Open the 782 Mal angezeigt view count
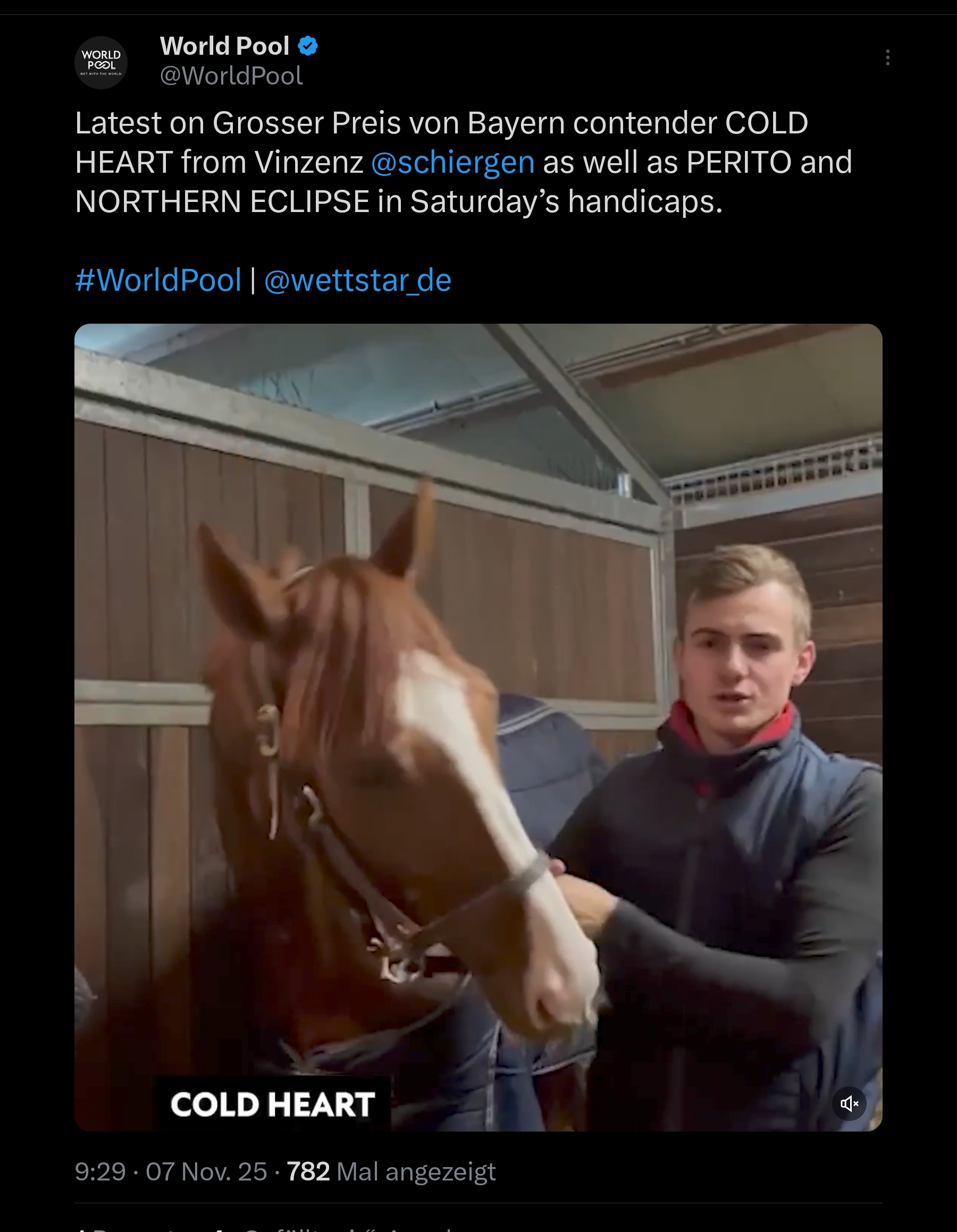The image size is (957, 1232). (392, 1171)
